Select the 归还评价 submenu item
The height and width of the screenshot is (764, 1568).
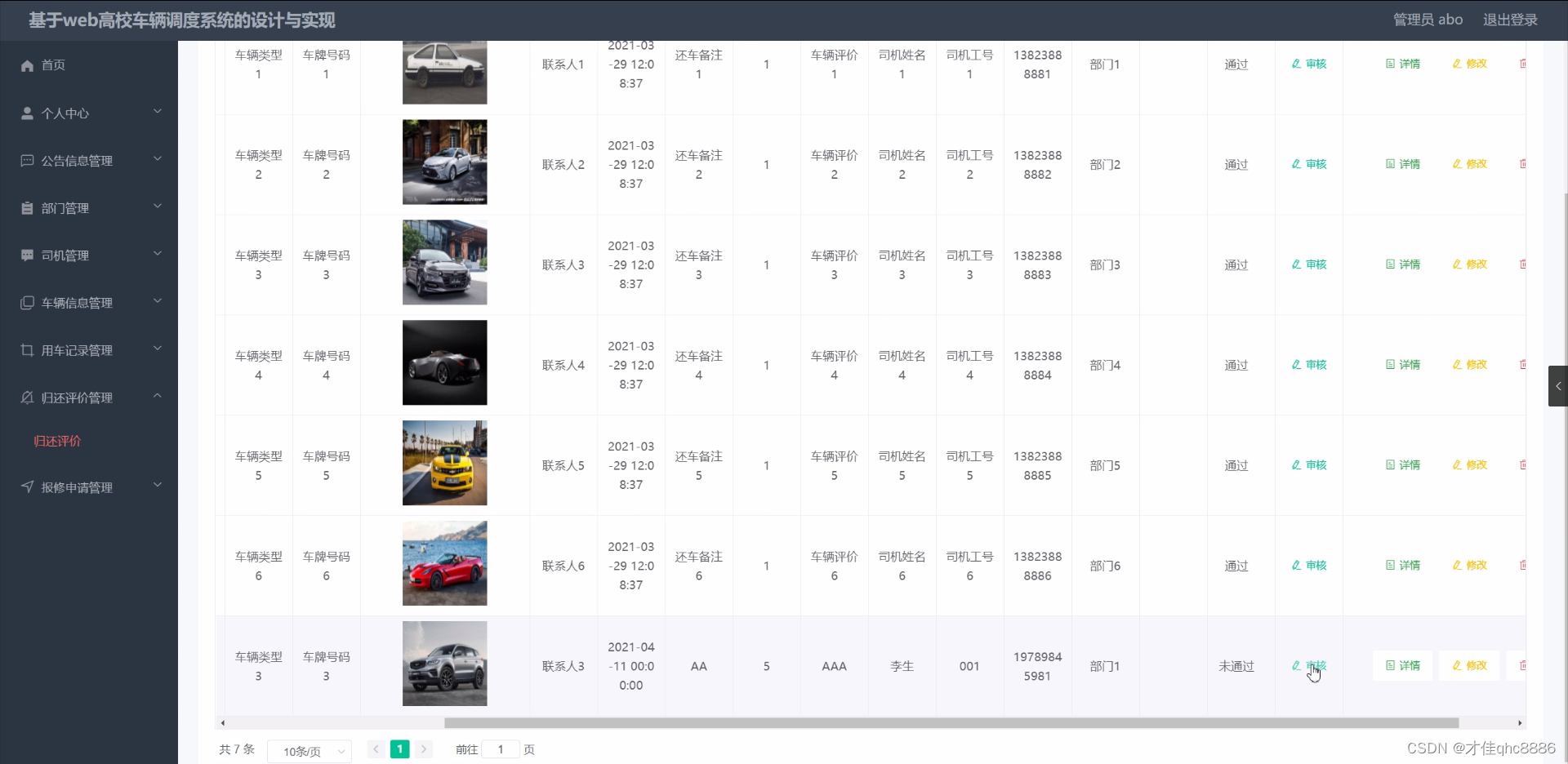[57, 442]
